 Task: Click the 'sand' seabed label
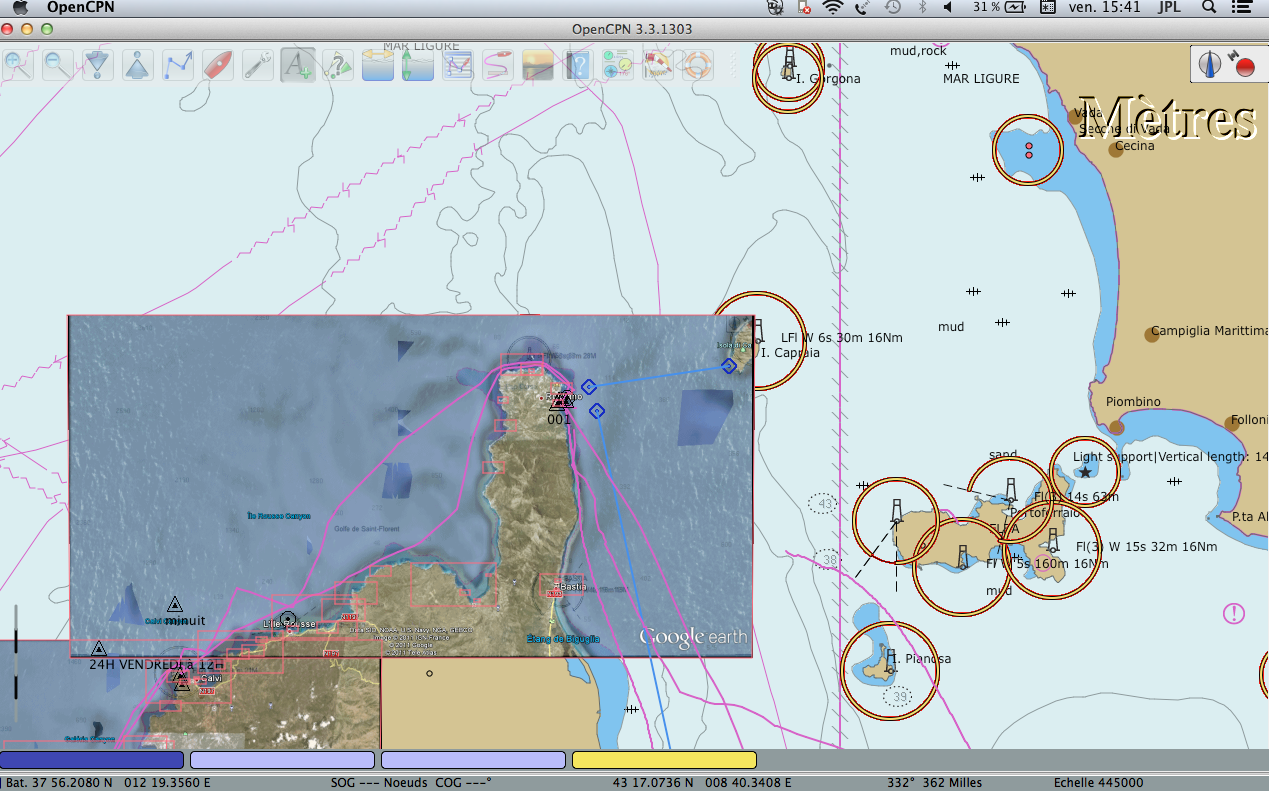click(1003, 455)
